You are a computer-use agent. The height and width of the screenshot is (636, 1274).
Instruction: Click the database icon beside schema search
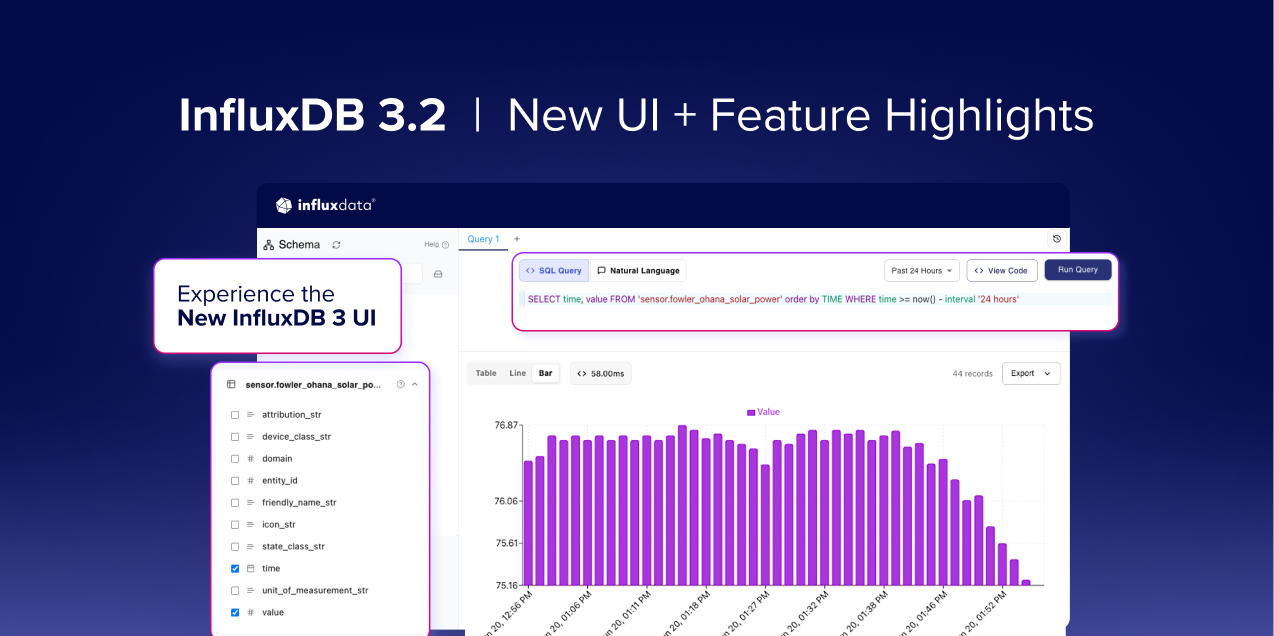[438, 274]
